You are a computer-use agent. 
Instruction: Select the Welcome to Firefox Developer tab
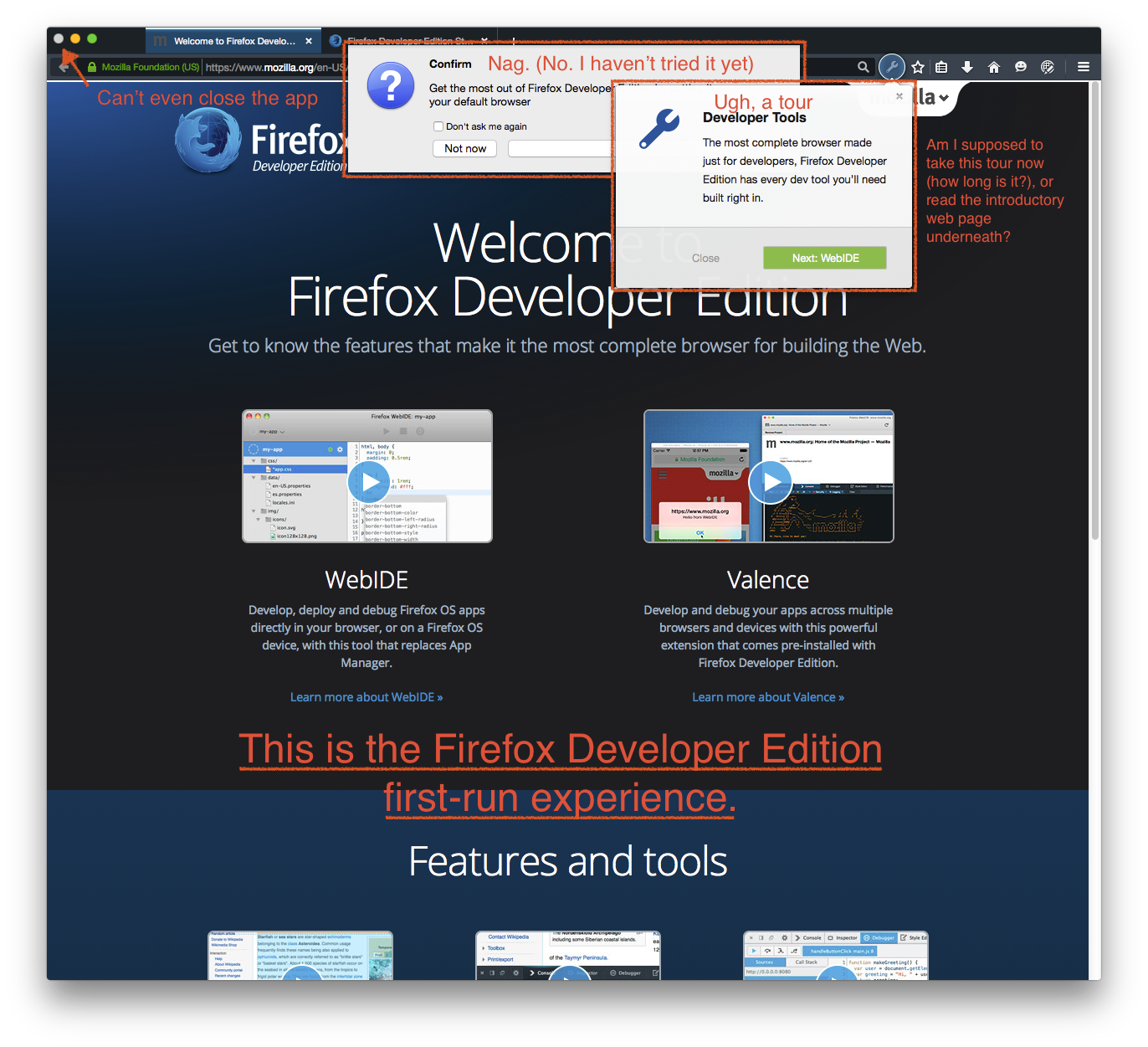[234, 39]
